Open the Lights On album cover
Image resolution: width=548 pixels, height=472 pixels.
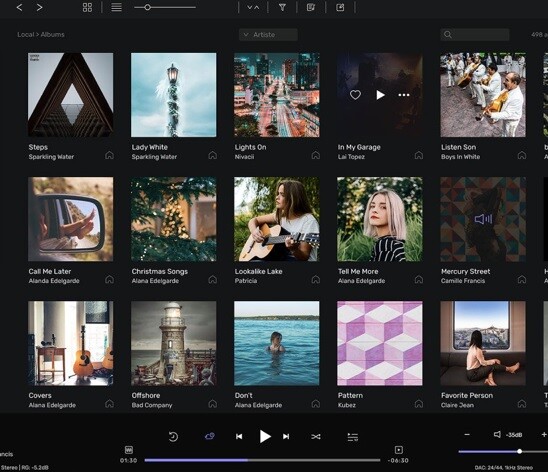point(277,95)
